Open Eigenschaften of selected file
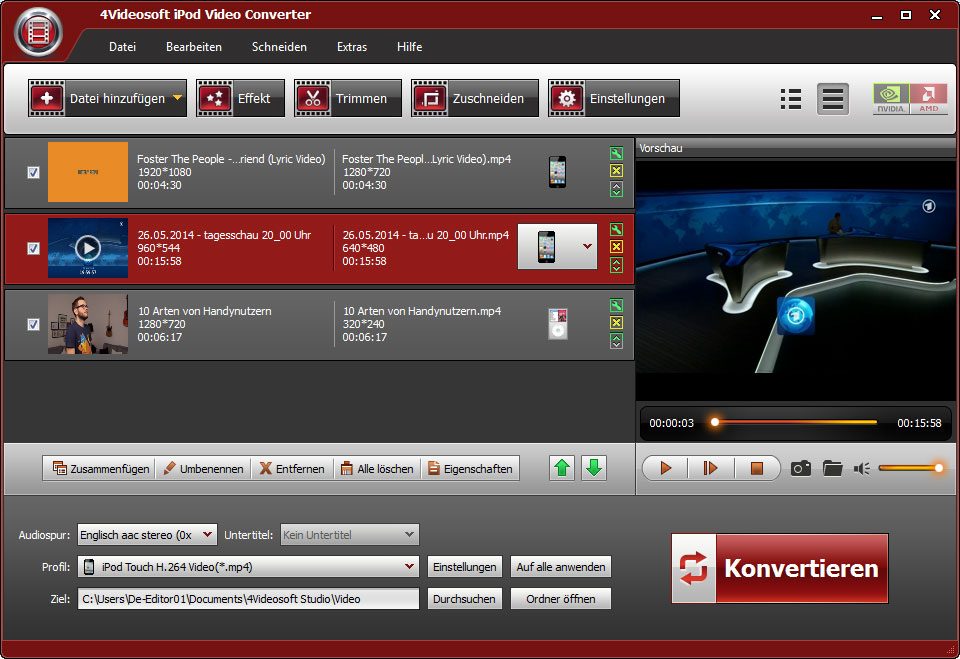The image size is (960, 659). tap(470, 469)
